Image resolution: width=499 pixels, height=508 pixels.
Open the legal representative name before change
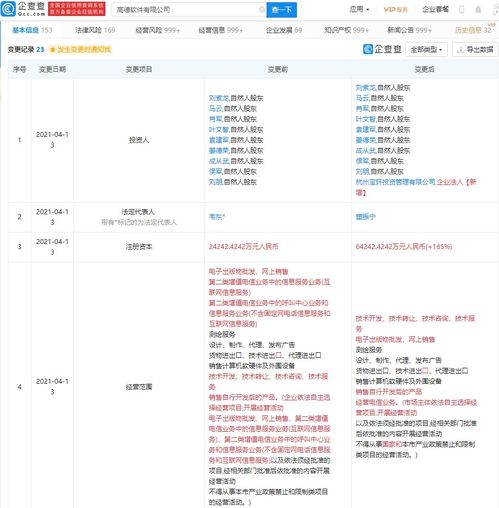tap(216, 217)
